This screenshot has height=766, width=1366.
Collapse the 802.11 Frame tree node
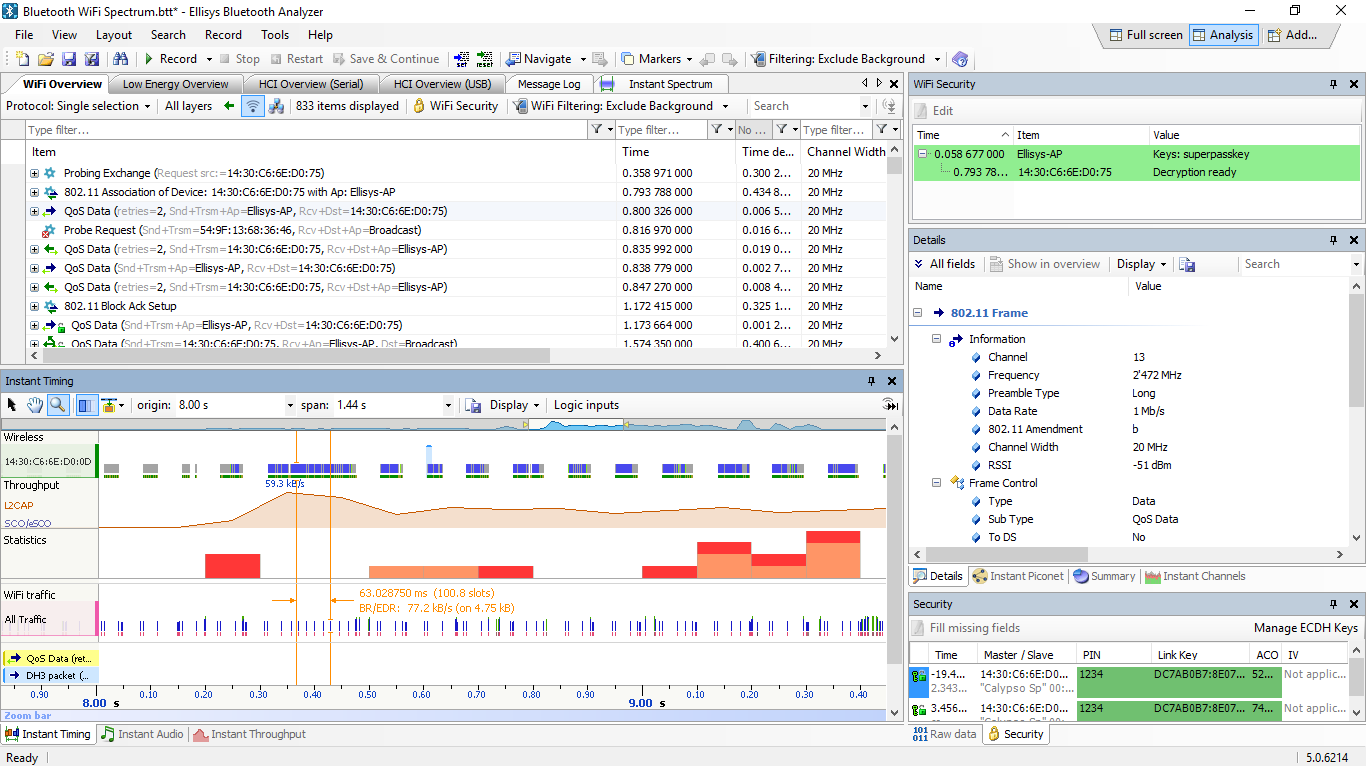coord(918,313)
